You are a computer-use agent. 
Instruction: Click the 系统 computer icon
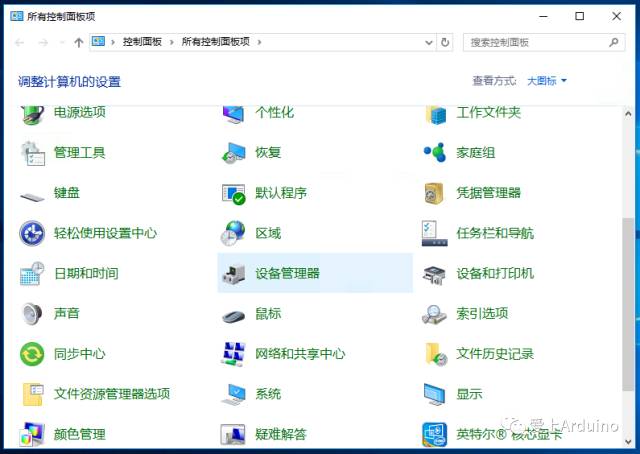pyautogui.click(x=233, y=394)
